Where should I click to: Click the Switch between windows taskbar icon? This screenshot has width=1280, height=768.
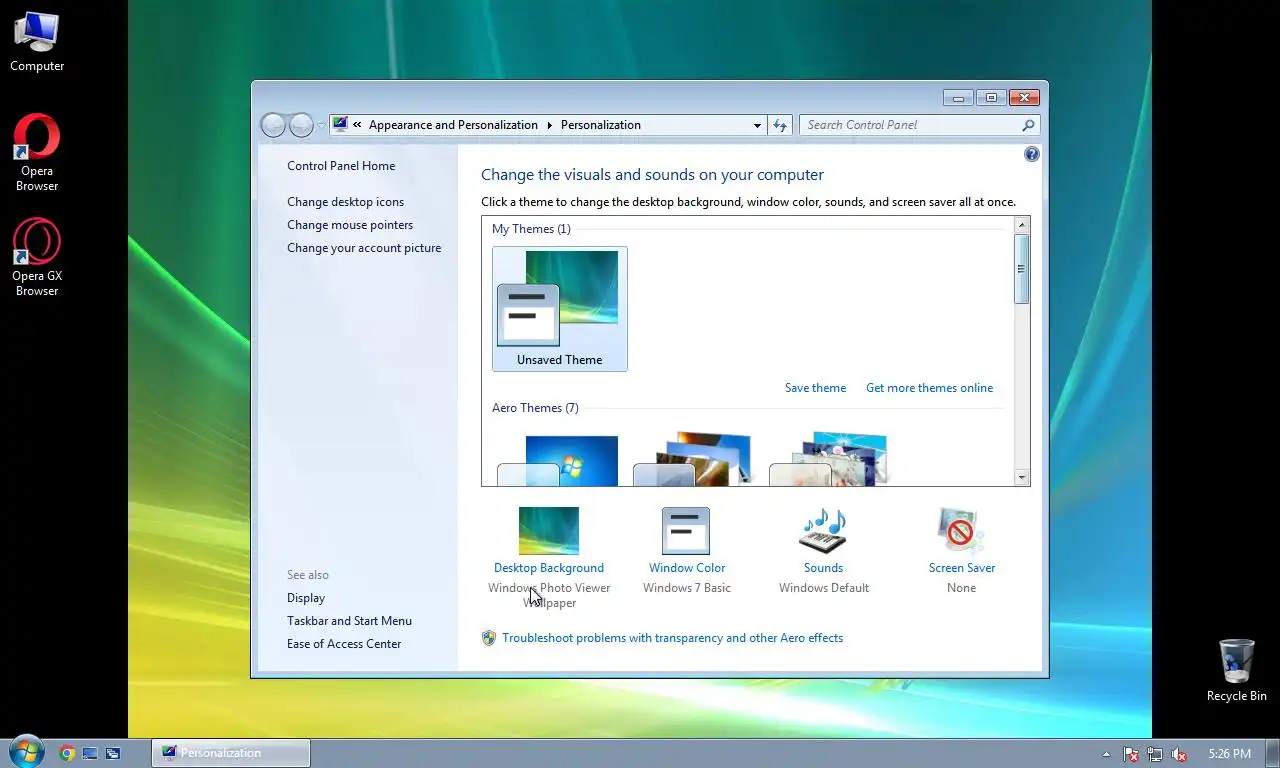[x=113, y=753]
